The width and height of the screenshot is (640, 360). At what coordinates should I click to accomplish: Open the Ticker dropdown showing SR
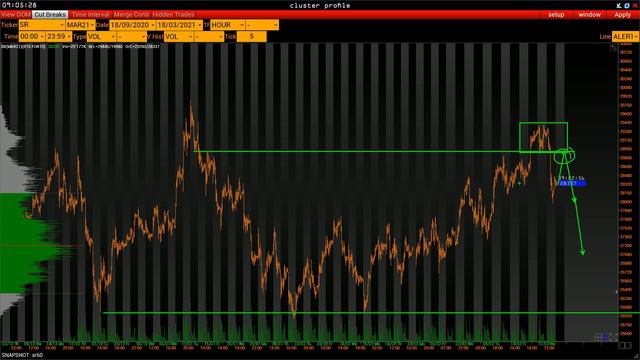pyautogui.click(x=42, y=25)
